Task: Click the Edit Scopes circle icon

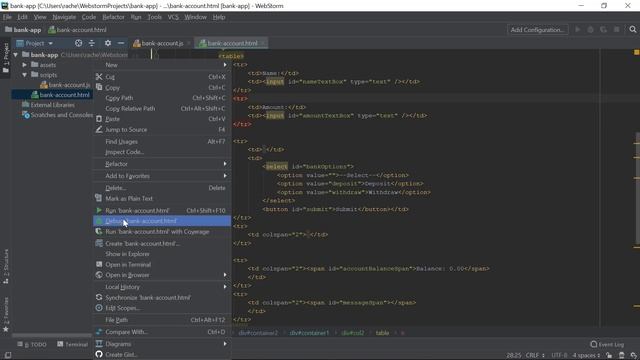Action: [99, 308]
